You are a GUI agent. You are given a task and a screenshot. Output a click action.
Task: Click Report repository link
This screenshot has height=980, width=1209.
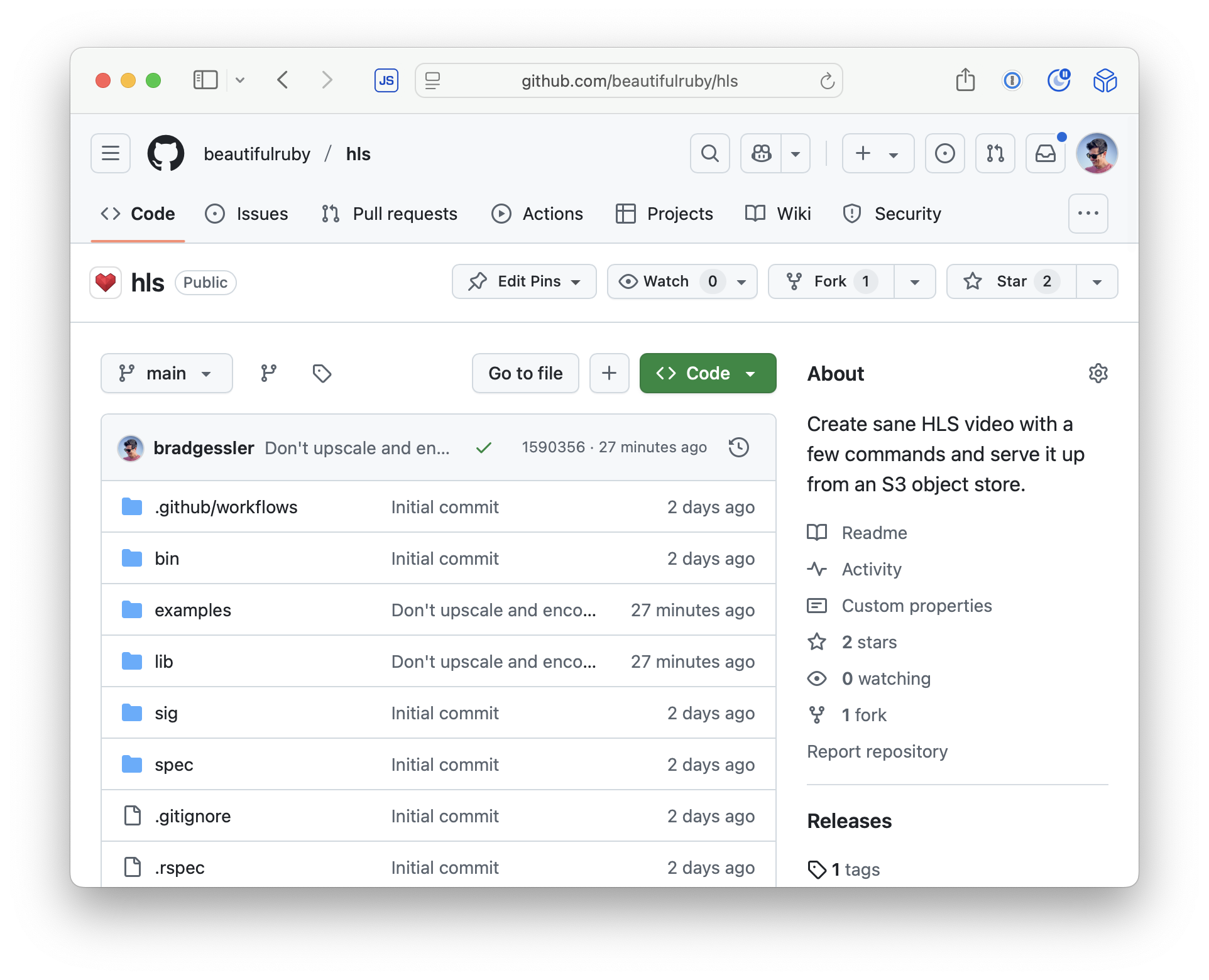pos(877,751)
